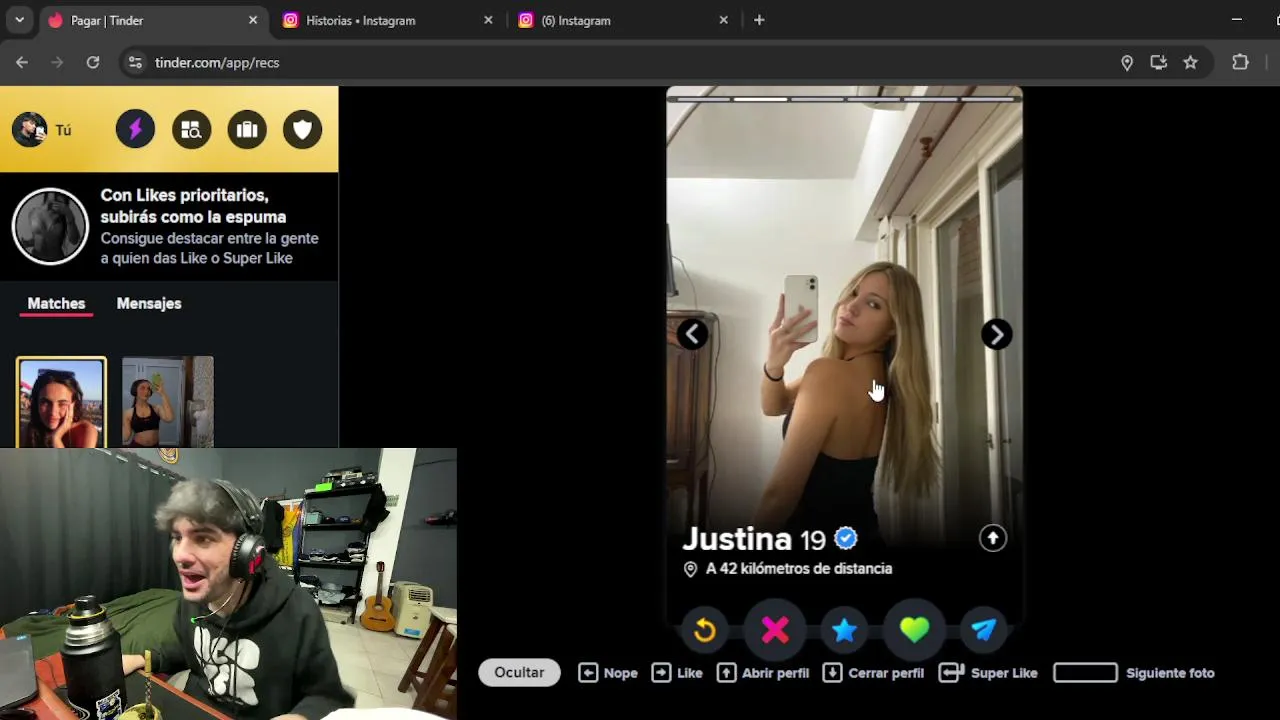
Task: Open the second match thumbnail
Action: coord(168,402)
